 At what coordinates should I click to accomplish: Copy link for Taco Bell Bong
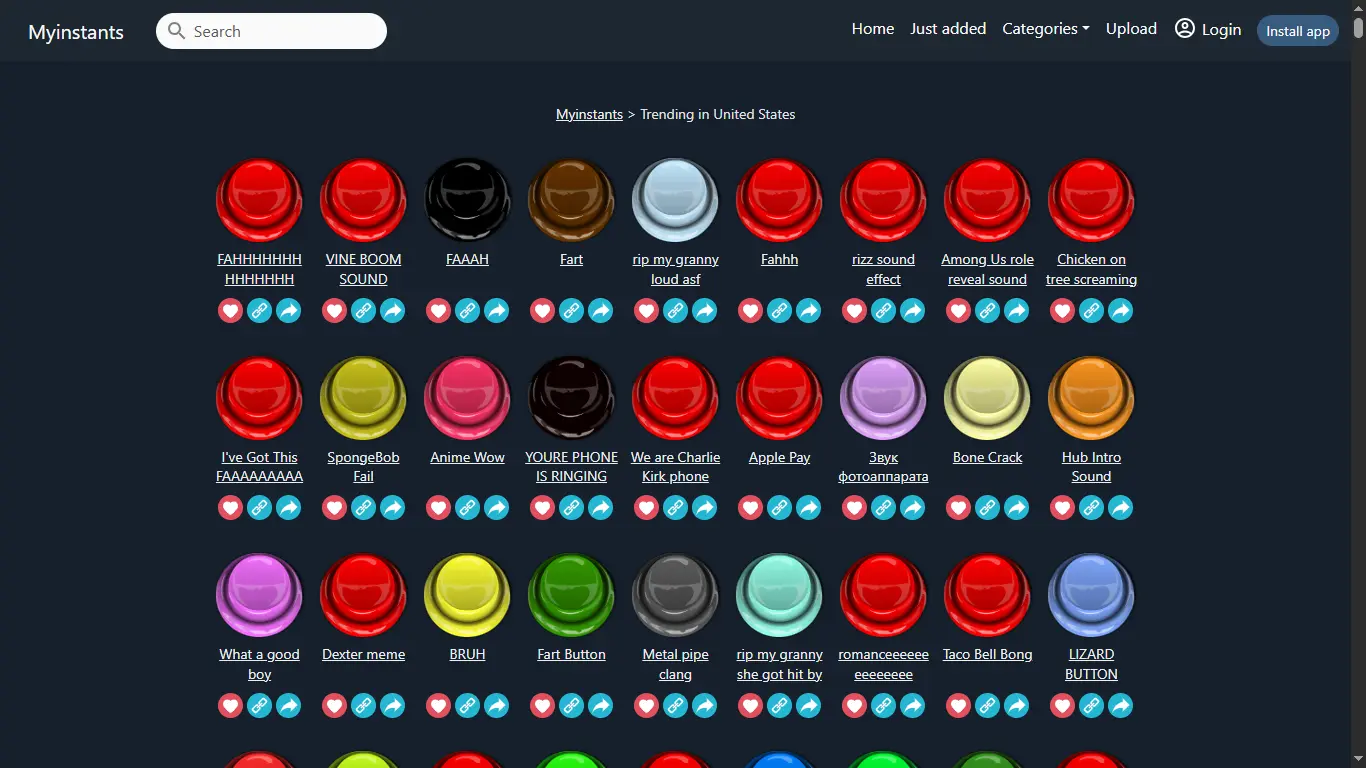pos(987,706)
